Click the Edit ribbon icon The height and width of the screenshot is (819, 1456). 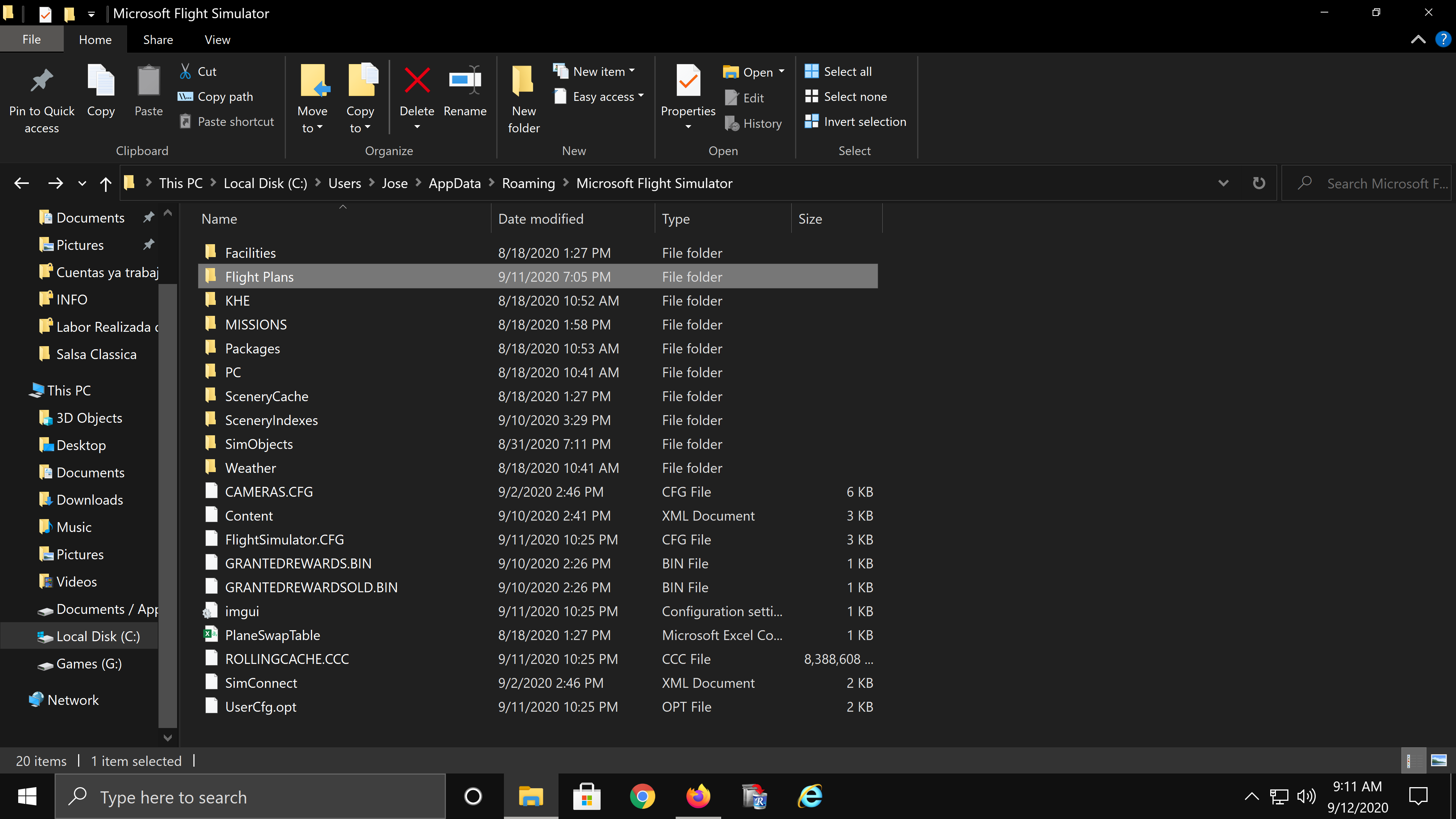731,98
